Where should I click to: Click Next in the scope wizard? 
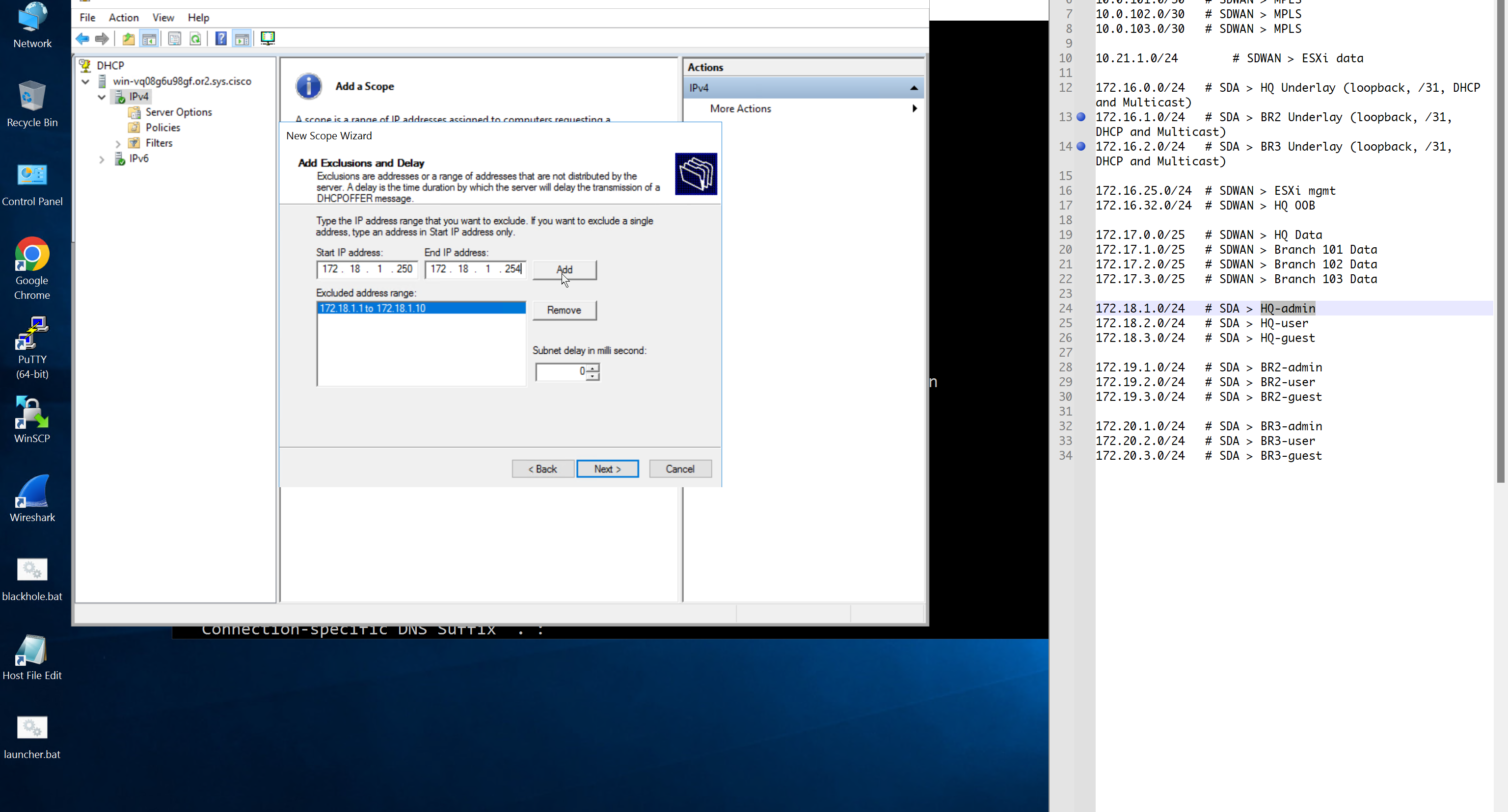(x=607, y=469)
